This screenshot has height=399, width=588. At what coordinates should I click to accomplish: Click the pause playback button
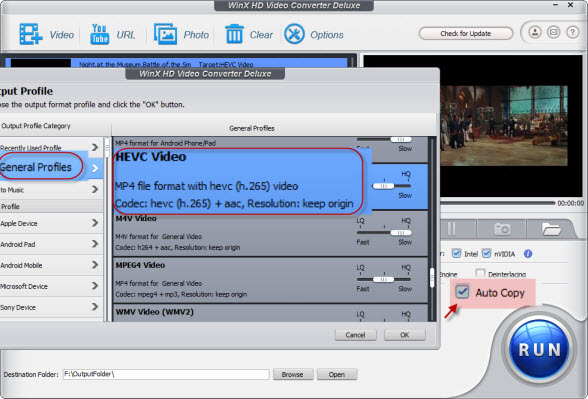(452, 228)
